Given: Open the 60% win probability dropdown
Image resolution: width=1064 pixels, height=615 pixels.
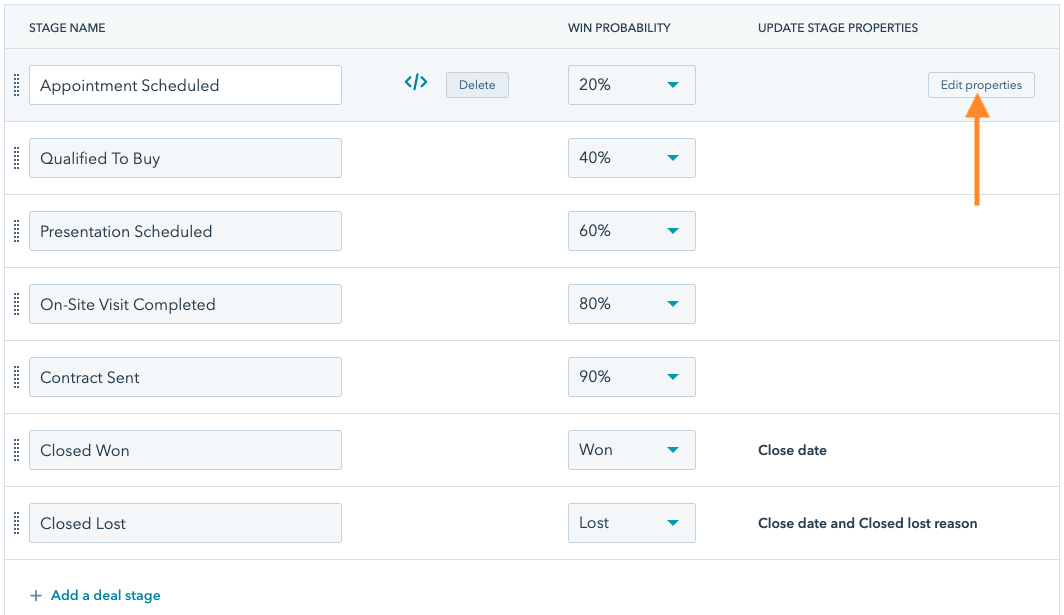Looking at the screenshot, I should point(631,231).
